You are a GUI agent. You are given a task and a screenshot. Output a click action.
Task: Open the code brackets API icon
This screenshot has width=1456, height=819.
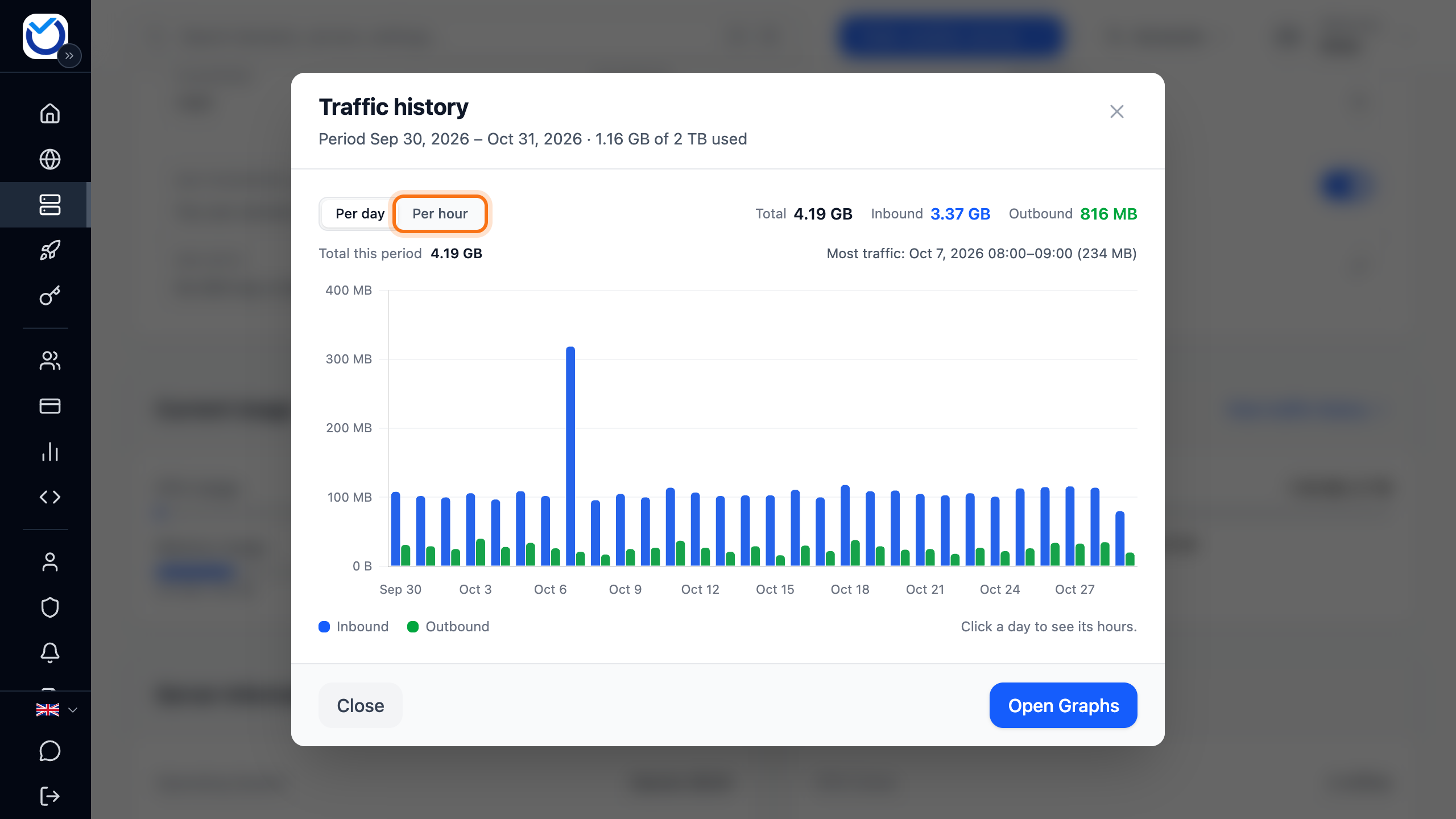pyautogui.click(x=50, y=497)
